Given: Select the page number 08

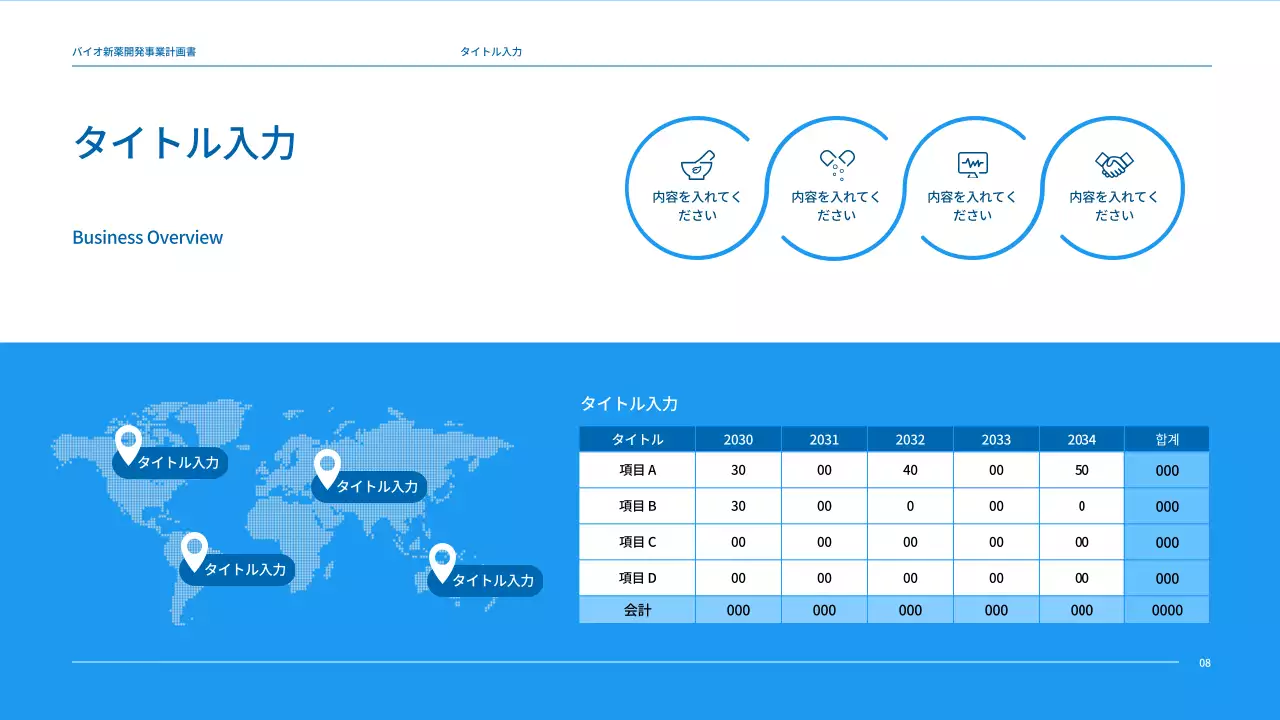Looking at the screenshot, I should 1205,663.
